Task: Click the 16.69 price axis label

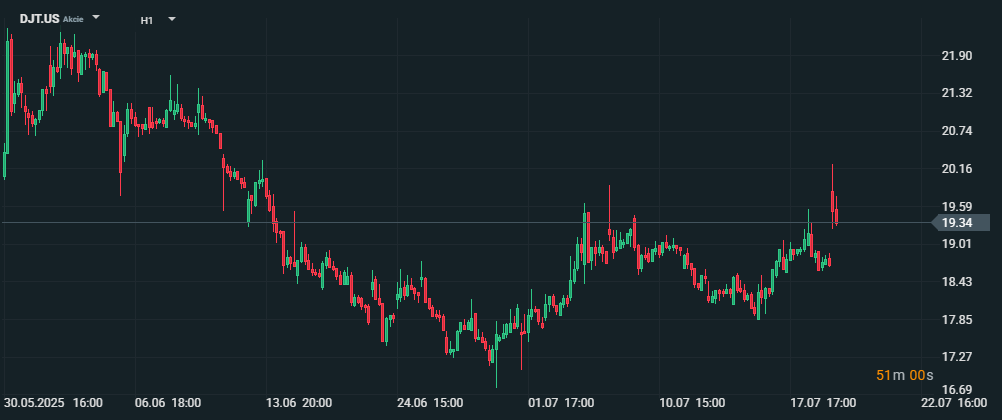Action: pyautogui.click(x=957, y=390)
